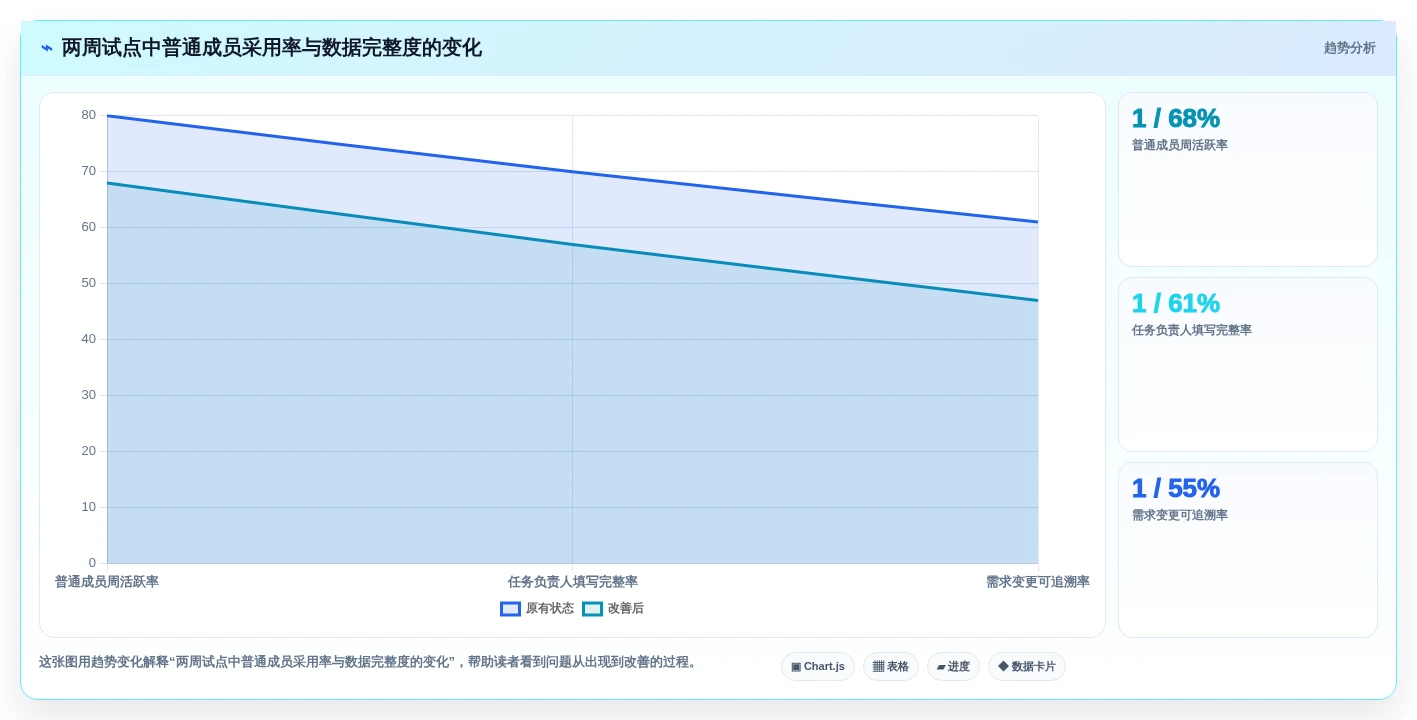Select the 进度 tag
This screenshot has height=720, width=1417.
(953, 667)
